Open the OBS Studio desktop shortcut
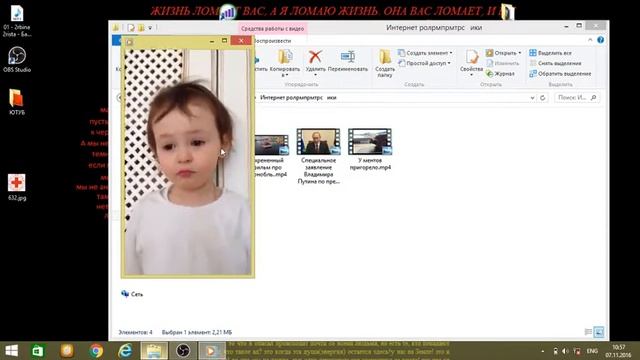This screenshot has width=640, height=360. [x=17, y=60]
